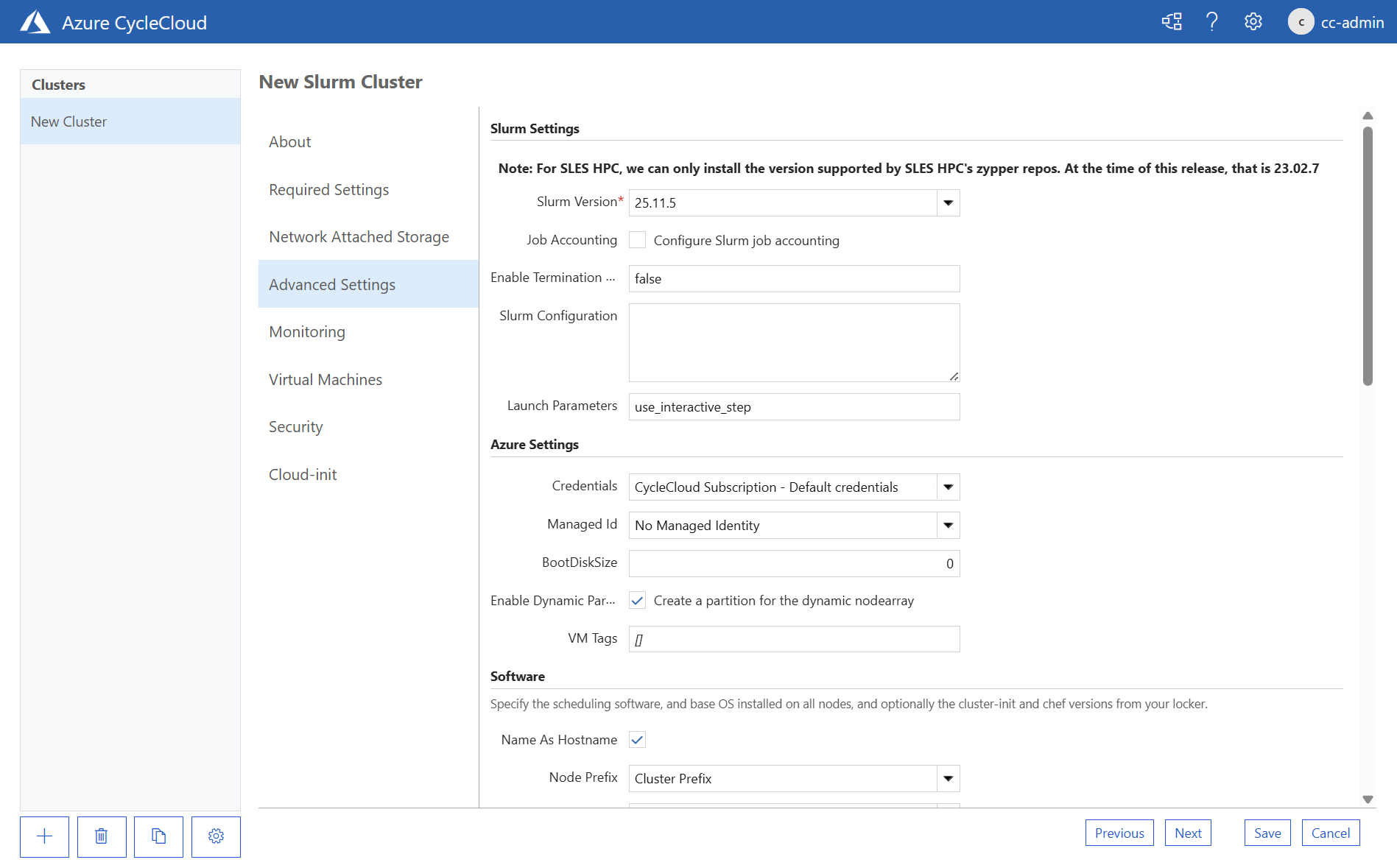
Task: Click the Clusters panel header
Action: (x=130, y=85)
